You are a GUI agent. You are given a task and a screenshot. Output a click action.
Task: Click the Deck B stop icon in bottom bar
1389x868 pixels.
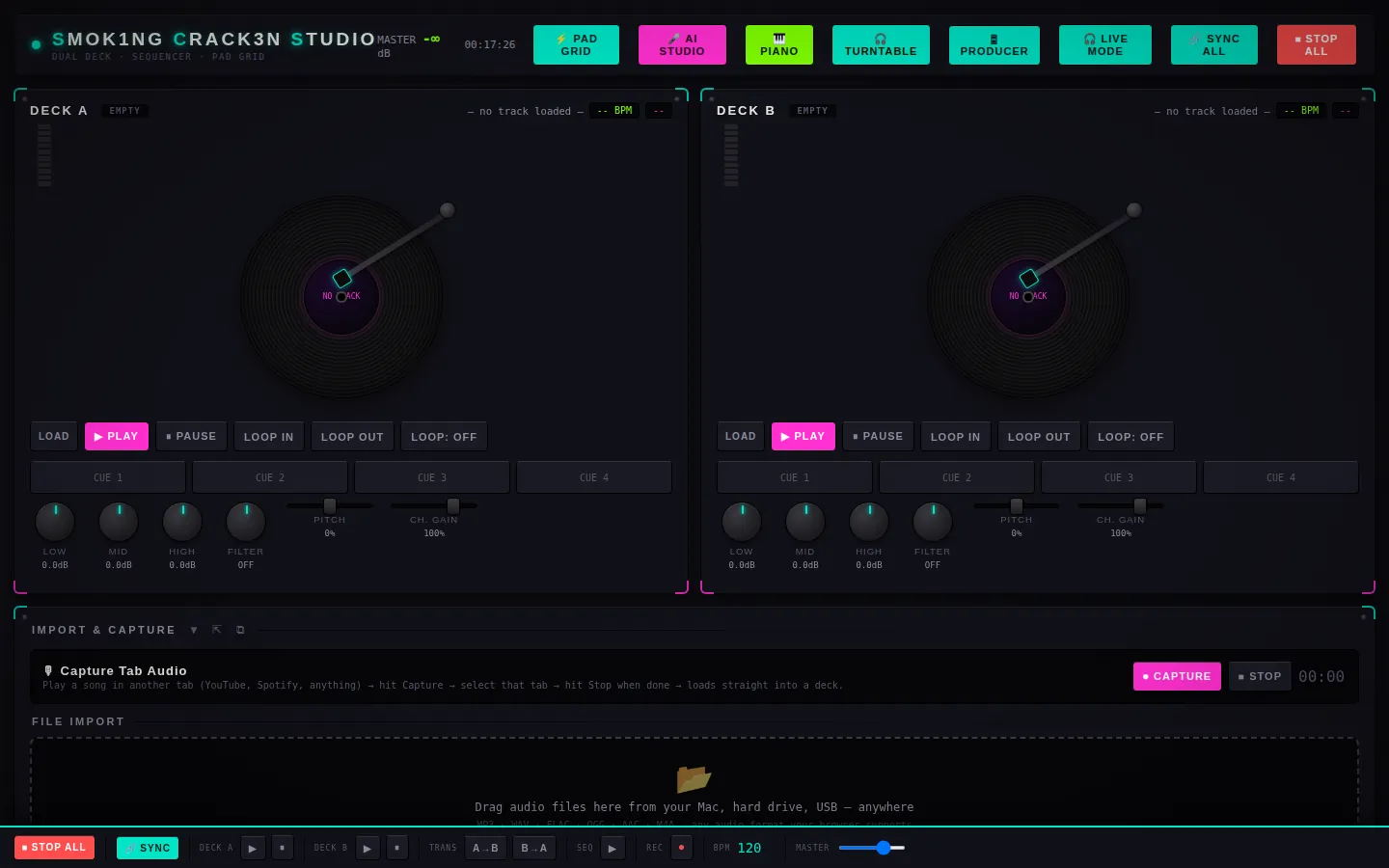397,848
